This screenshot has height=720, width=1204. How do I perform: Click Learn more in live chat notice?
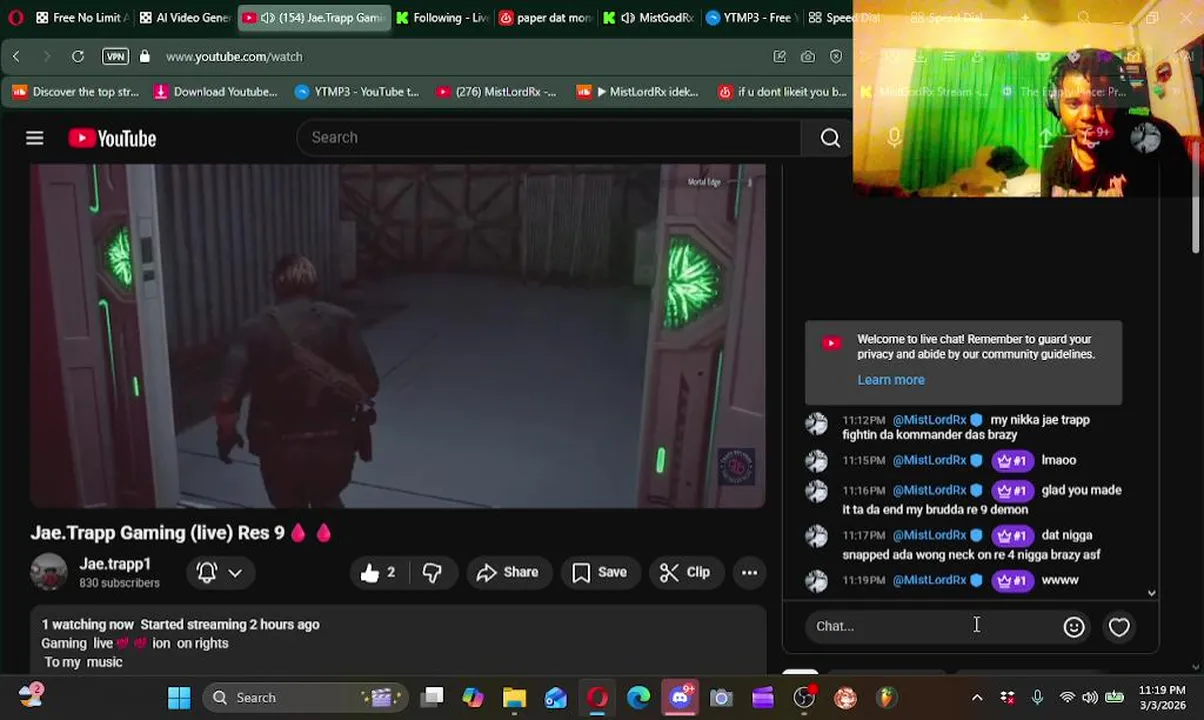click(890, 380)
